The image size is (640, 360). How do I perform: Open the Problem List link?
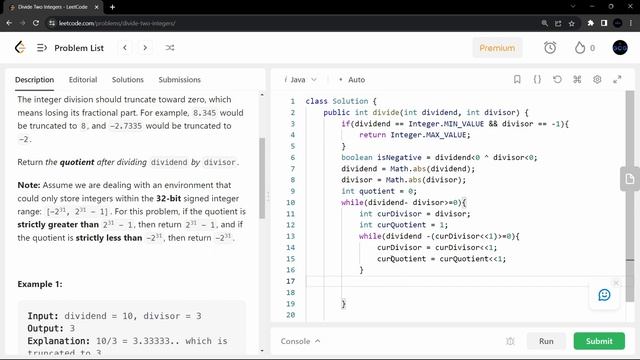click(79, 48)
